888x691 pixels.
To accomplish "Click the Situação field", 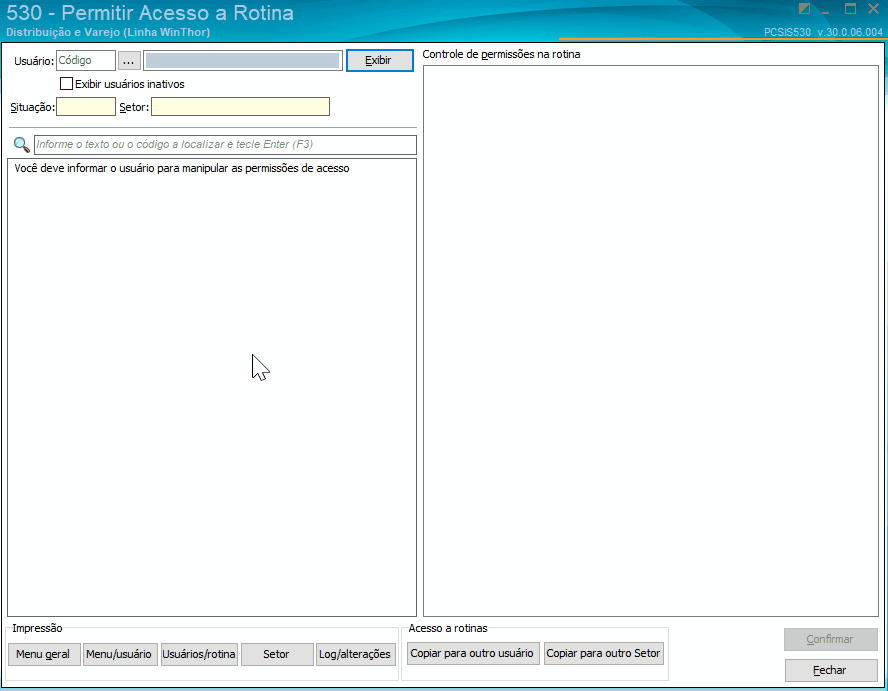I will 86,106.
